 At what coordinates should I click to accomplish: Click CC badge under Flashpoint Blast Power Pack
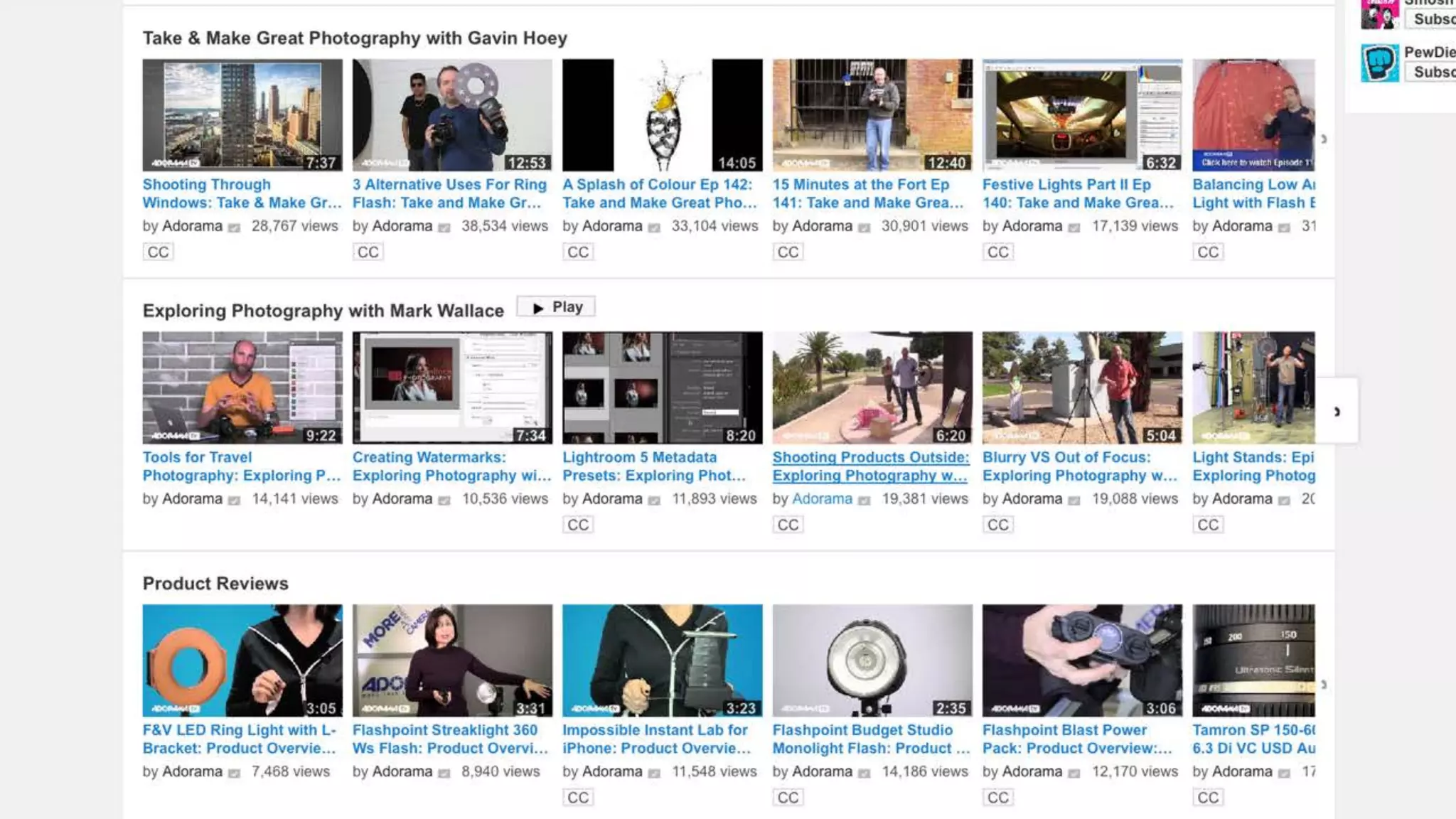[997, 798]
